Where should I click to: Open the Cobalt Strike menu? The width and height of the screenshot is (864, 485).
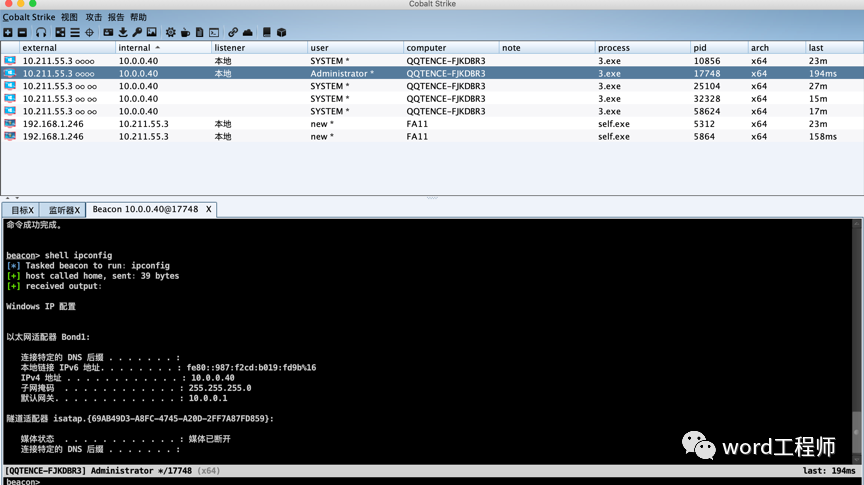29,17
